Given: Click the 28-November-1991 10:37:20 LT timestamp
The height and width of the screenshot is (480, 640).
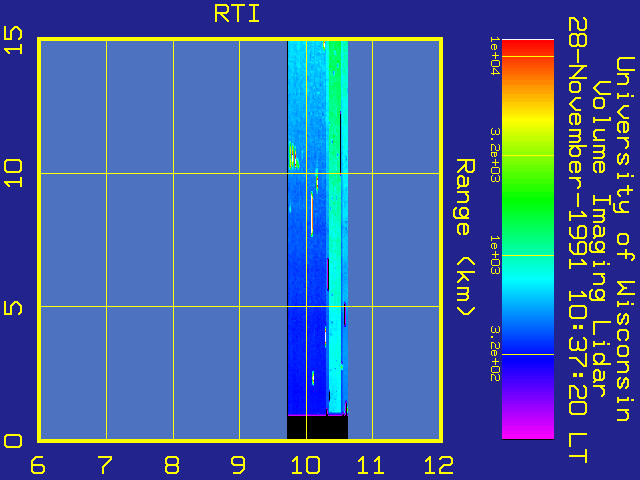Looking at the screenshot, I should click(x=578, y=240).
